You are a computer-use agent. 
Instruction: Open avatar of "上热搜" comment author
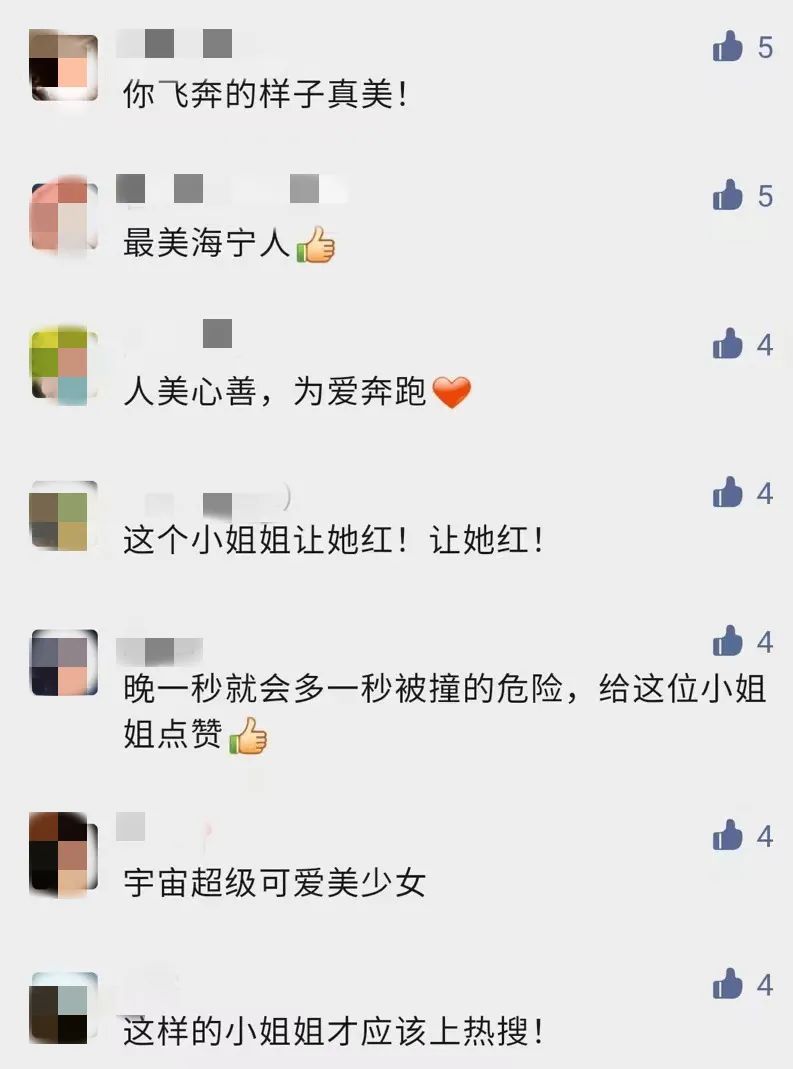click(x=64, y=1008)
